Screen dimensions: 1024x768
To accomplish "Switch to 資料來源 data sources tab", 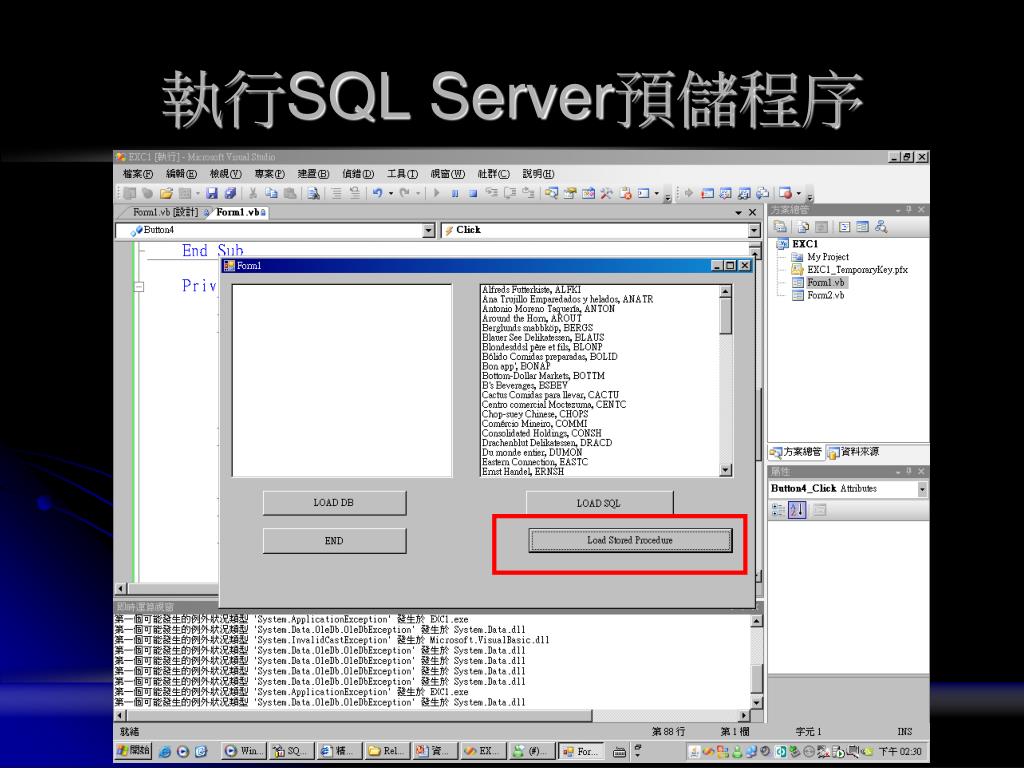I will tap(854, 452).
